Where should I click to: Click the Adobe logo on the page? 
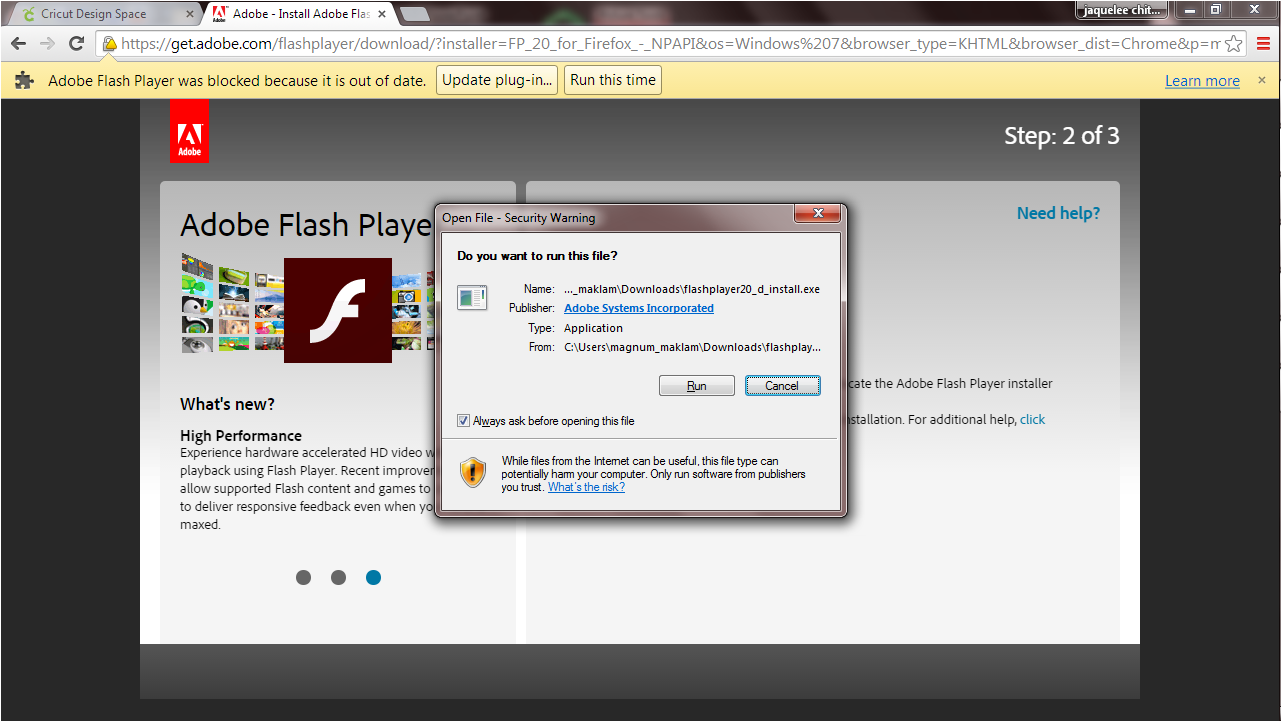click(189, 131)
